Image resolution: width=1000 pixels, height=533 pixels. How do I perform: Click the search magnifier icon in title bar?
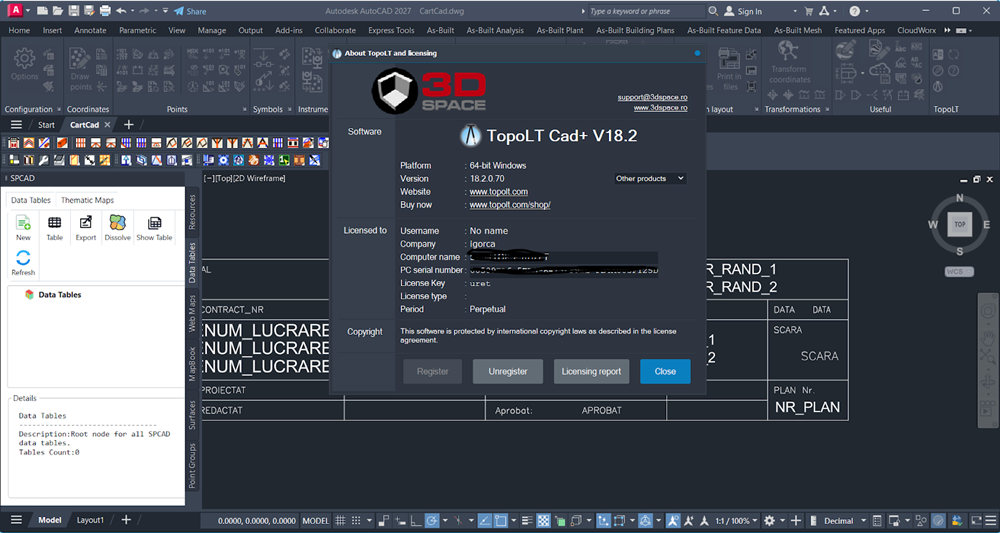click(713, 11)
